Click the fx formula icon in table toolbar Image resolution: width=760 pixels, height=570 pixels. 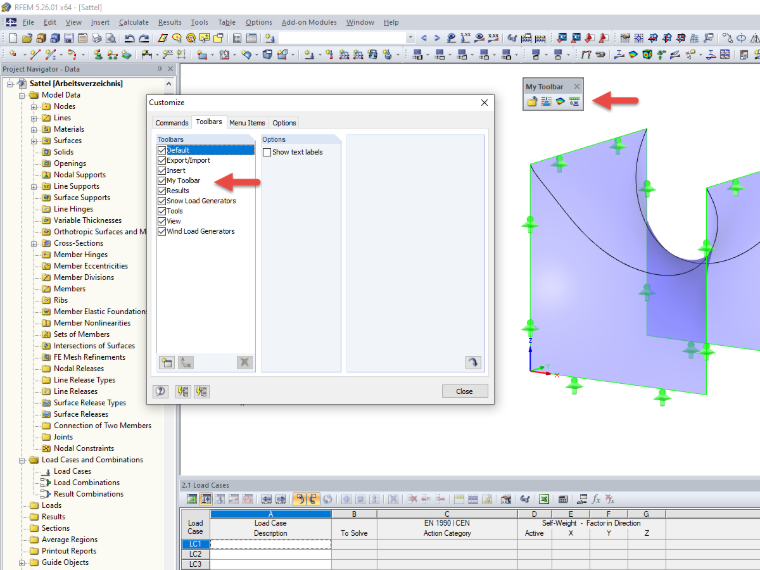click(x=596, y=499)
